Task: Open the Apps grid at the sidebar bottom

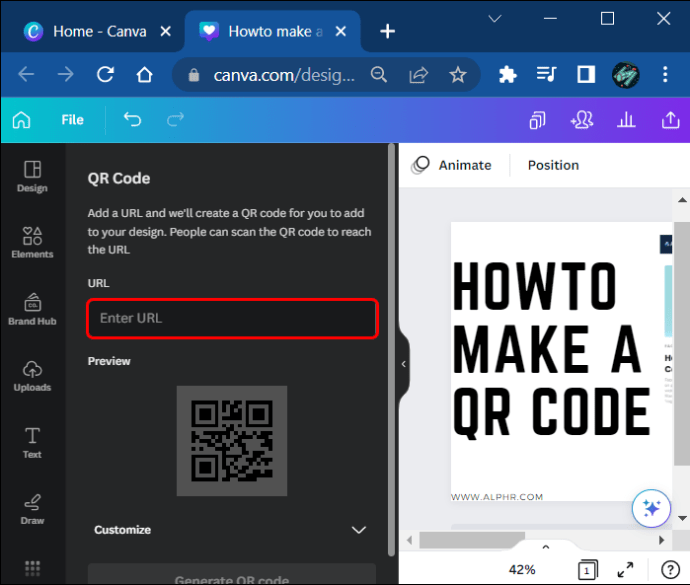Action: (x=32, y=568)
